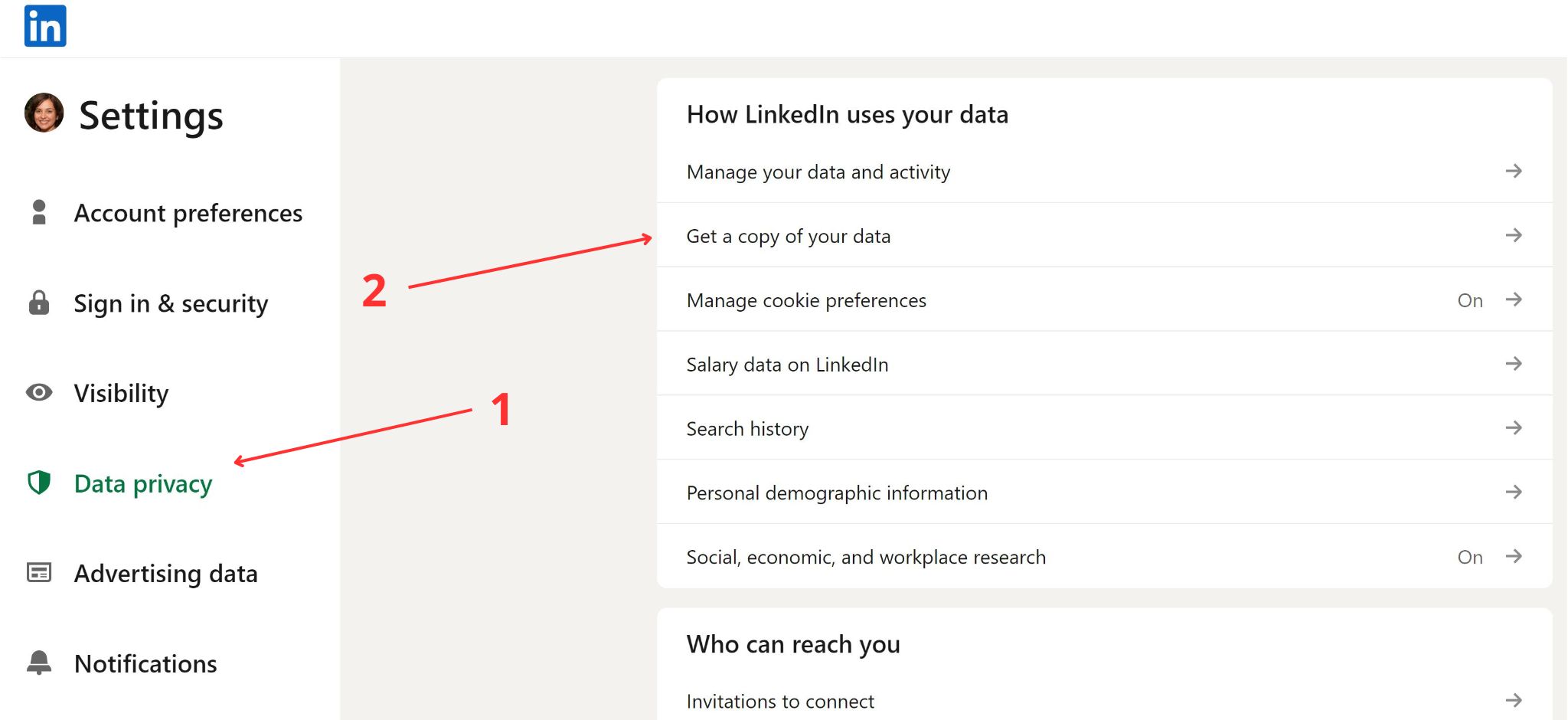Click the arrow beside Get a copy of your data
The height and width of the screenshot is (720, 1568).
[1513, 235]
